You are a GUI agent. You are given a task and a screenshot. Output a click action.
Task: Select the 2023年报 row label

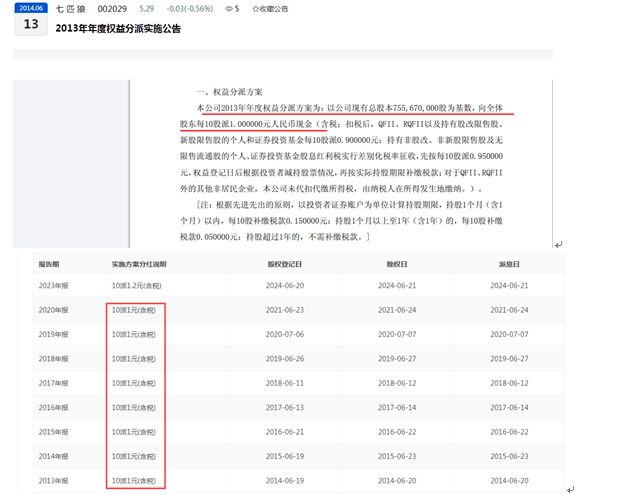click(x=53, y=286)
